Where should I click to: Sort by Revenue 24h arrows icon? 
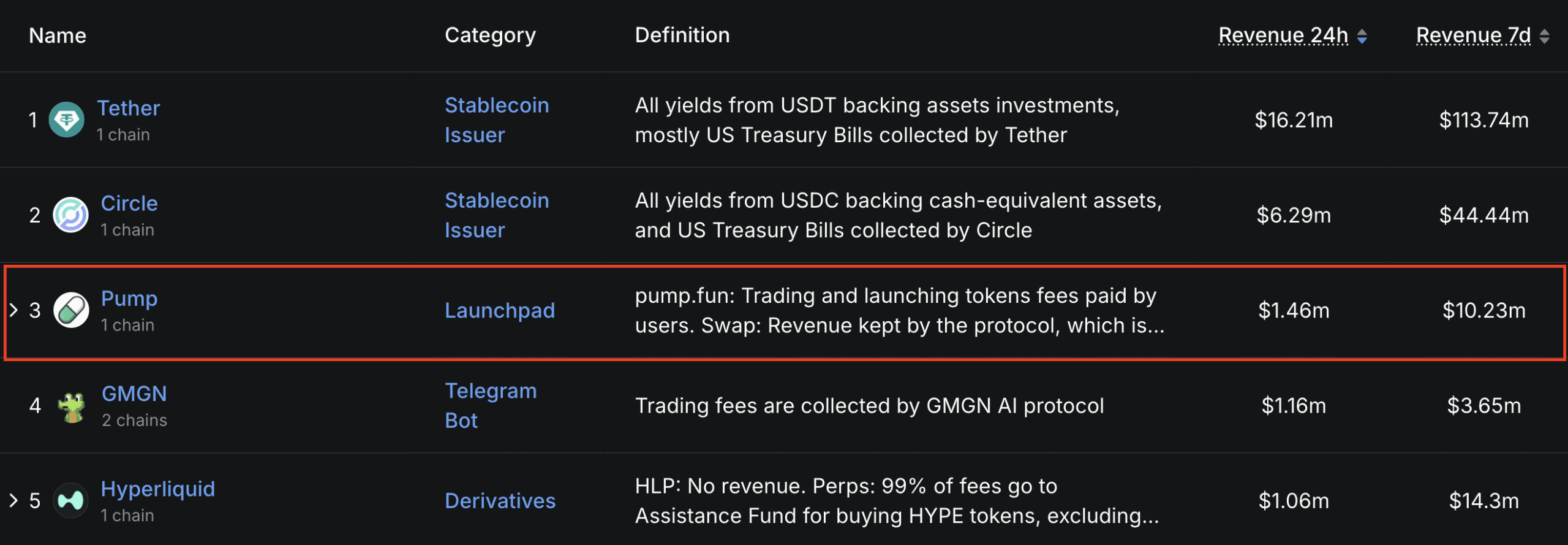click(x=1362, y=36)
